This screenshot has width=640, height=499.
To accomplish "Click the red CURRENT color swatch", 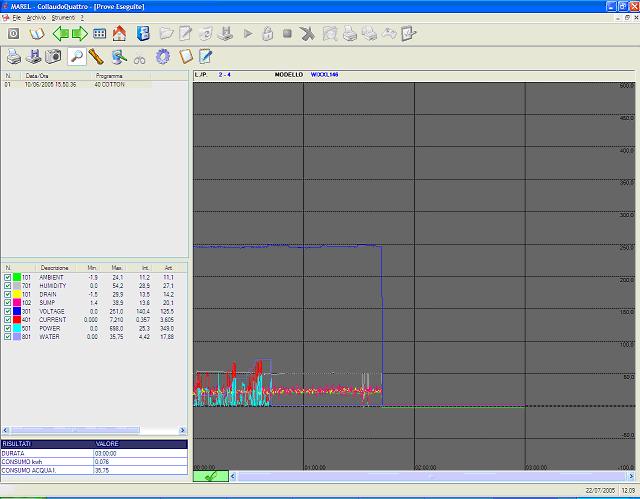I will pyautogui.click(x=17, y=320).
